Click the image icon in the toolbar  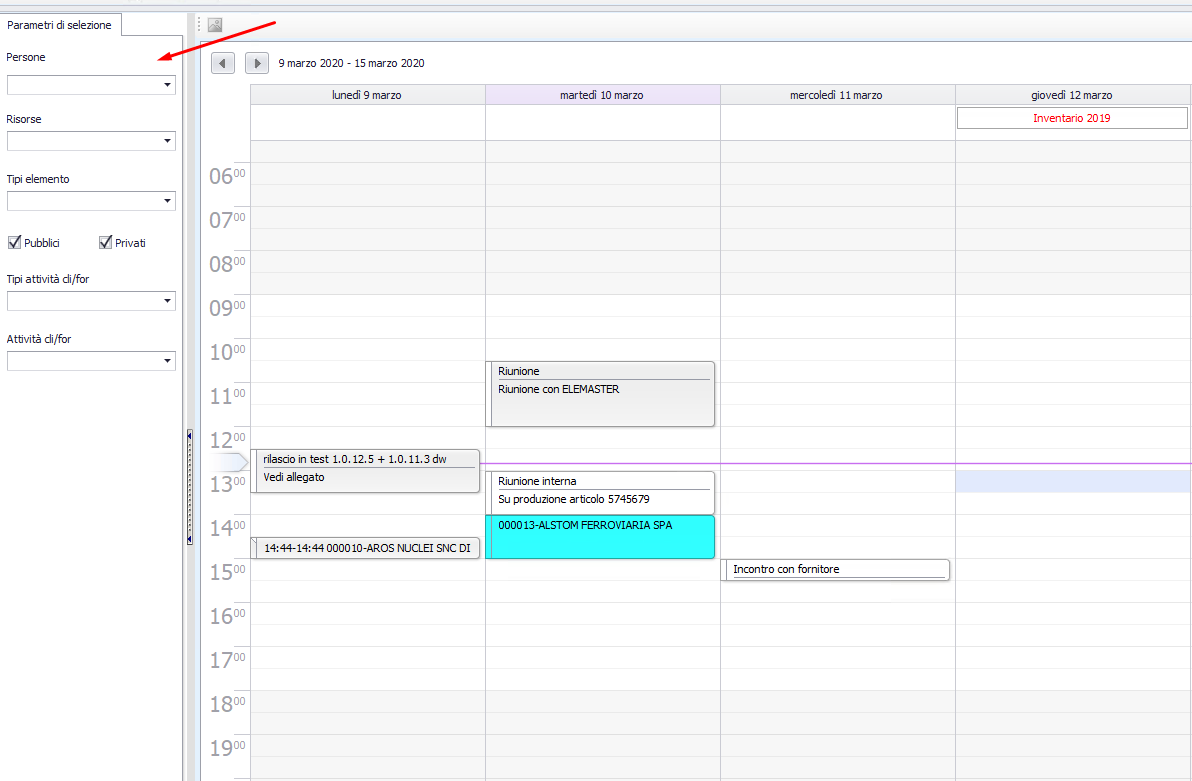(x=215, y=25)
